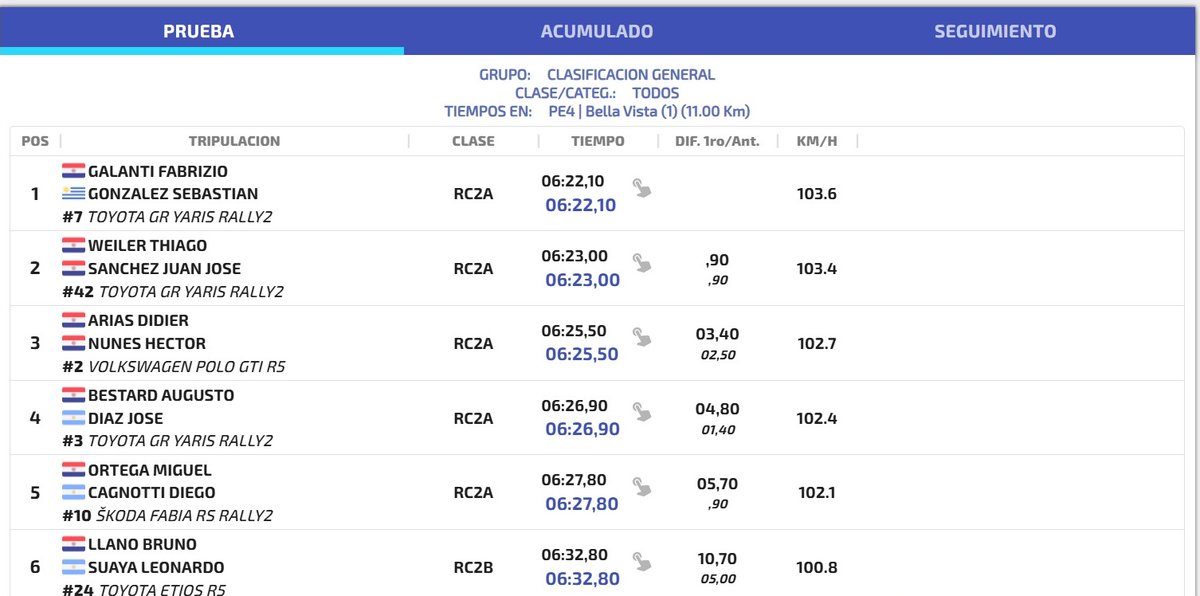
Task: Click blue time 06:26,90 in Bestard's row
Action: [582, 429]
